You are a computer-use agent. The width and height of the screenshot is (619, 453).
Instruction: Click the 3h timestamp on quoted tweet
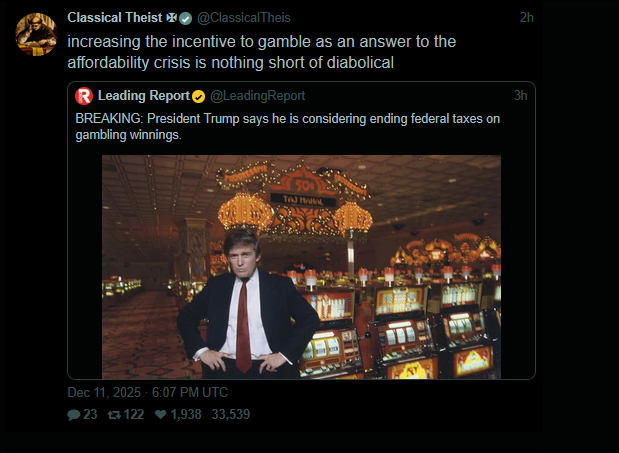520,96
